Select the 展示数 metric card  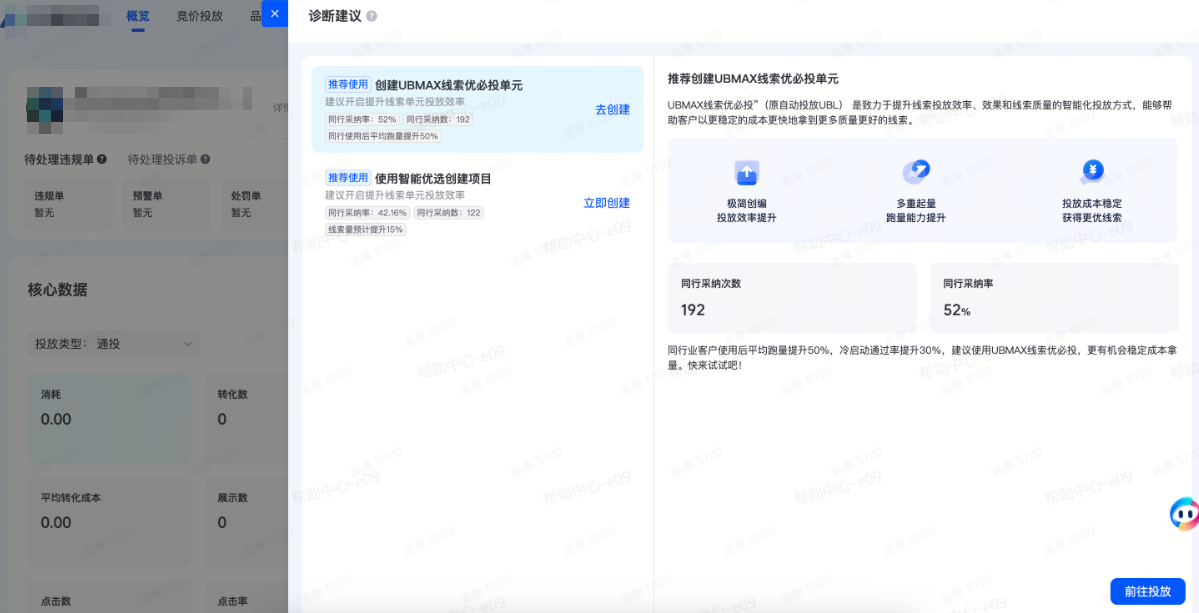coord(246,523)
